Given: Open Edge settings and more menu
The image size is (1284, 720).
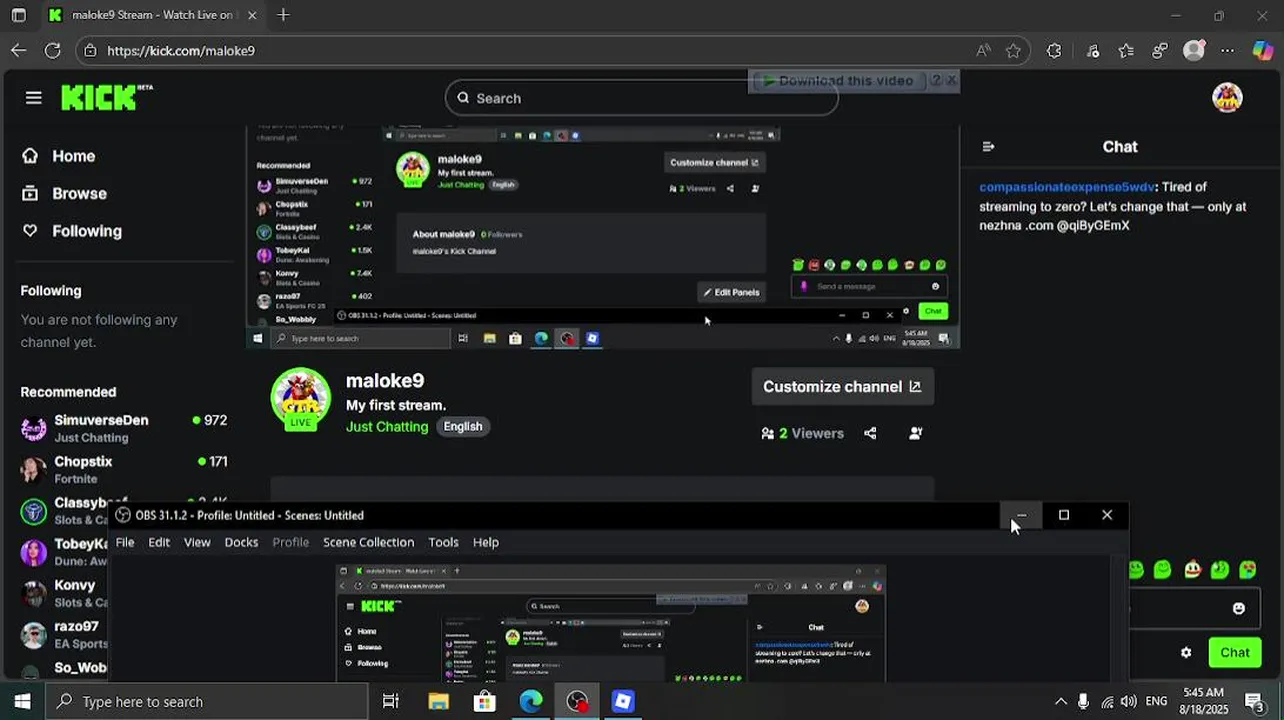Looking at the screenshot, I should (1228, 50).
